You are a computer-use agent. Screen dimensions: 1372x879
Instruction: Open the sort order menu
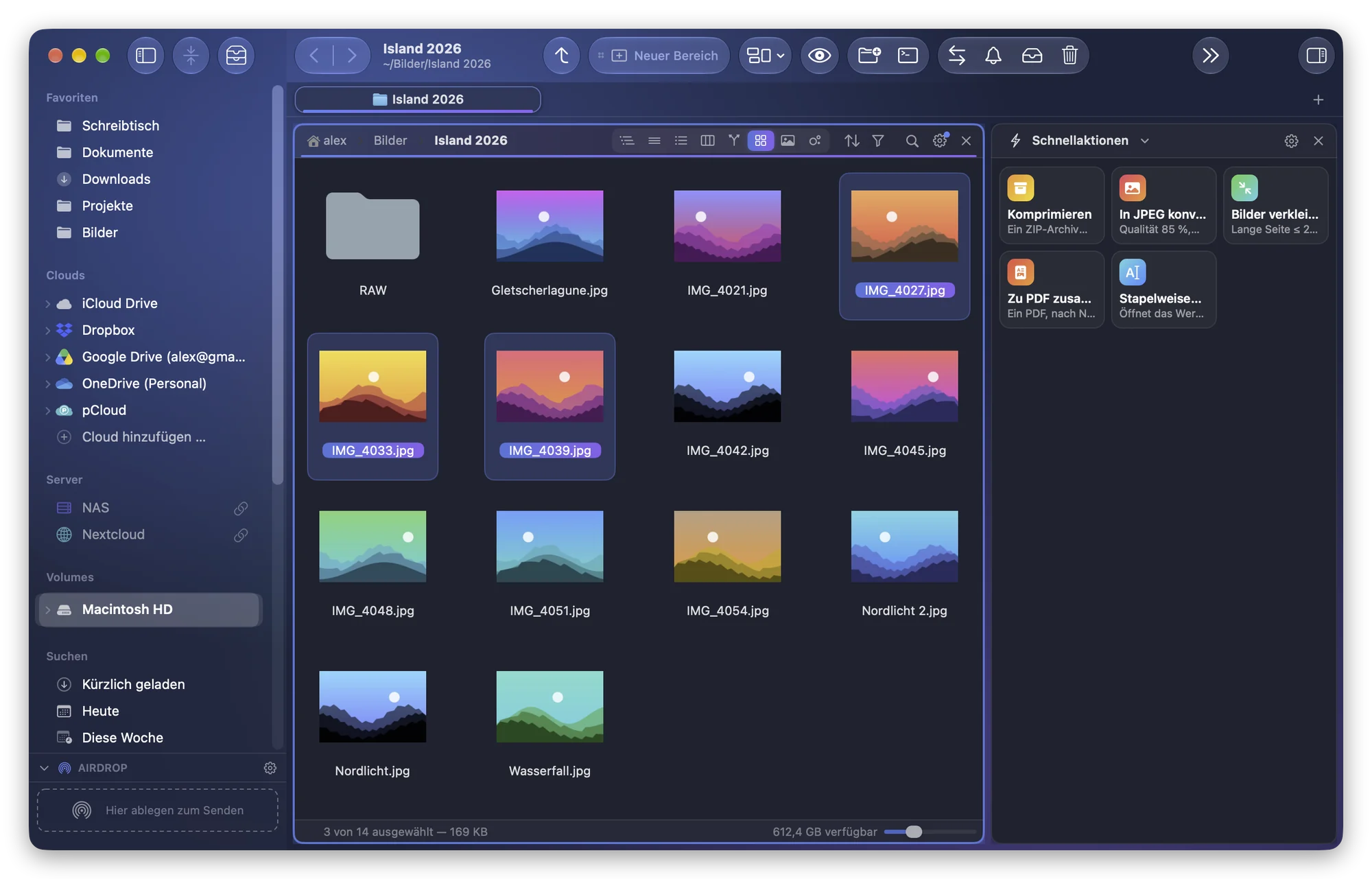click(x=851, y=141)
